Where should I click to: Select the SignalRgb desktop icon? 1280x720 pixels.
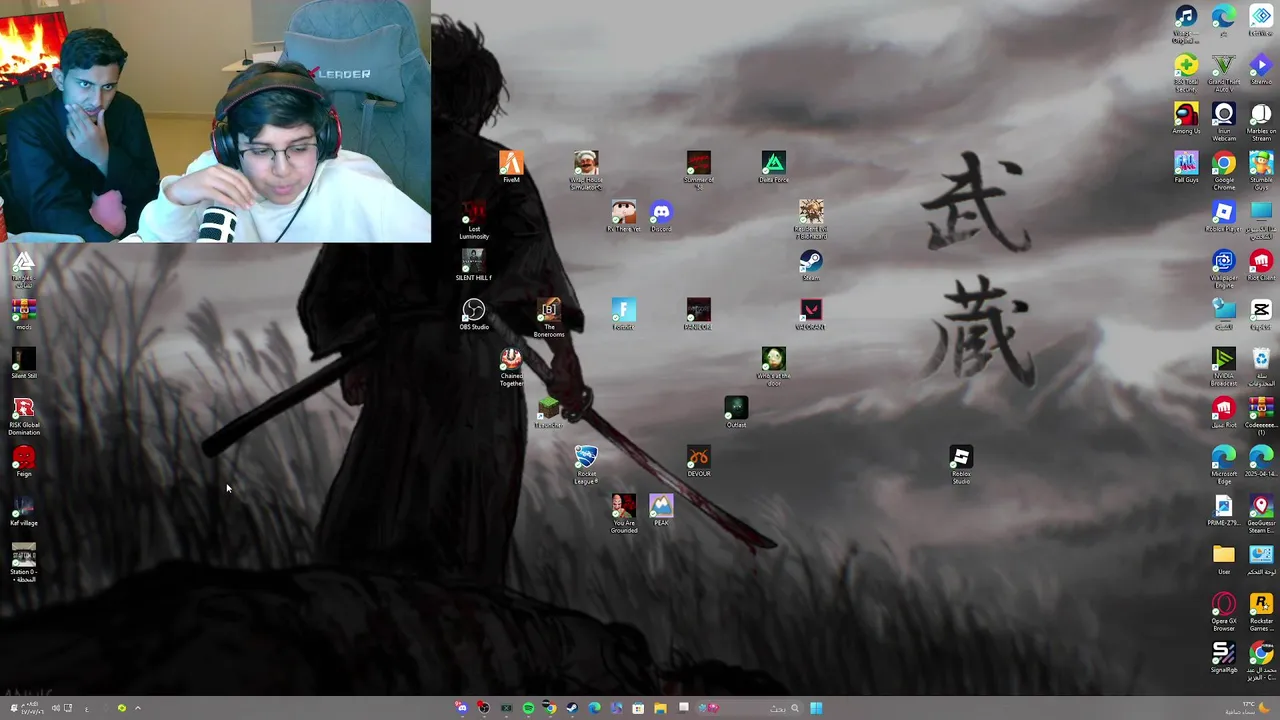[x=1224, y=657]
